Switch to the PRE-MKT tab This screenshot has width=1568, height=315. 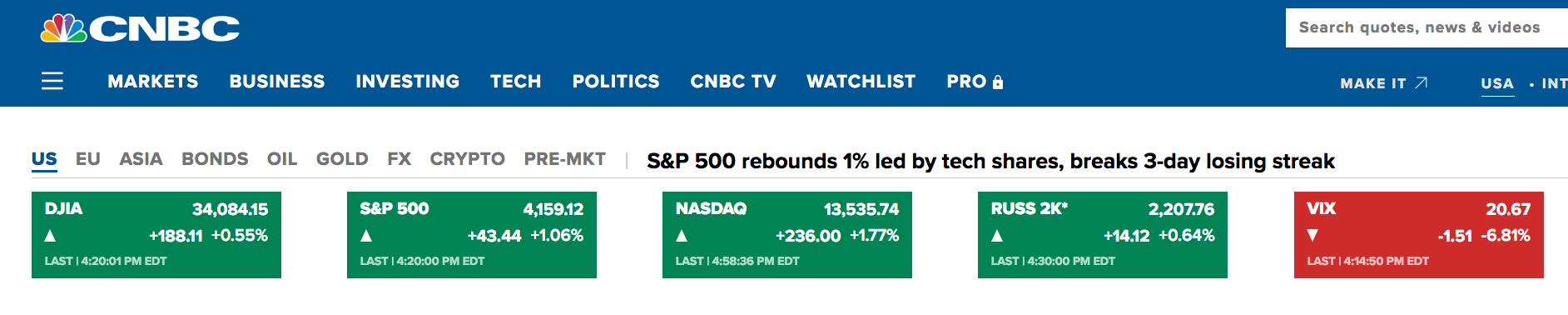(x=565, y=159)
